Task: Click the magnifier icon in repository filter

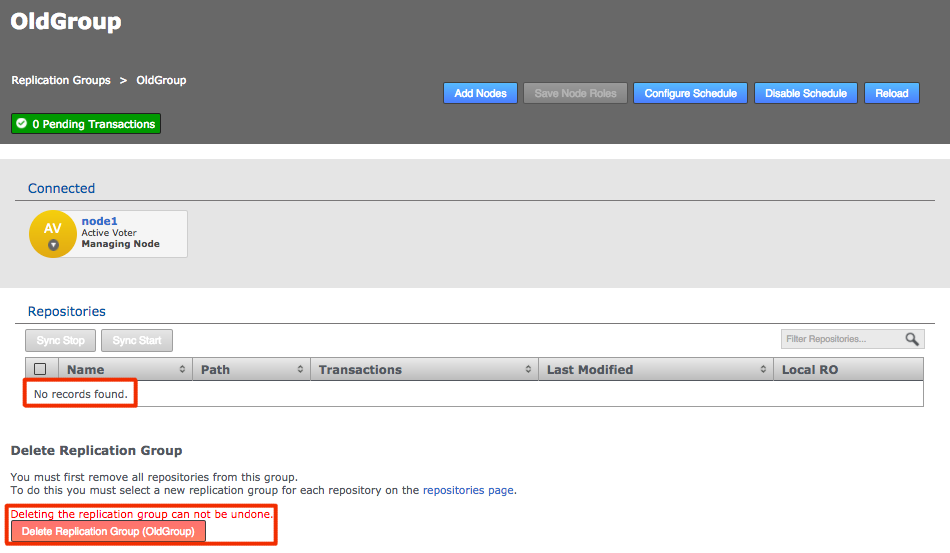Action: 911,340
